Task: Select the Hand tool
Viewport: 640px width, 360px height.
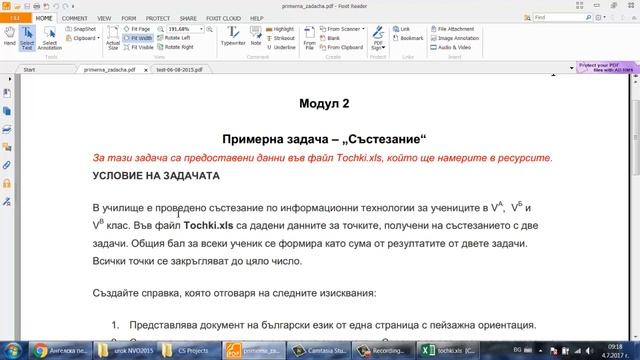Action: [x=9, y=36]
